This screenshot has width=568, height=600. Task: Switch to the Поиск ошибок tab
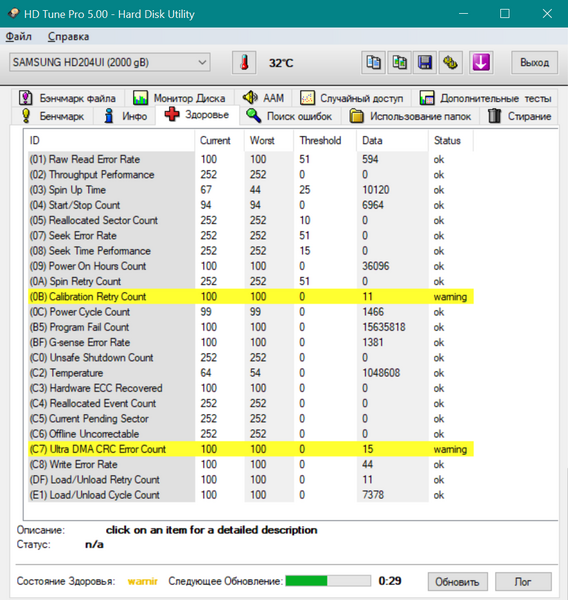[x=290, y=116]
